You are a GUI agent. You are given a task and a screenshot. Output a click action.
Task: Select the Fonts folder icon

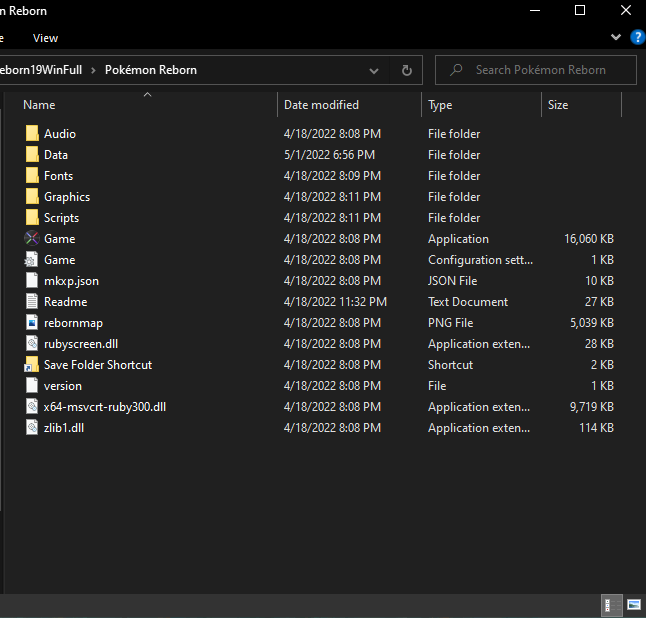(32, 176)
